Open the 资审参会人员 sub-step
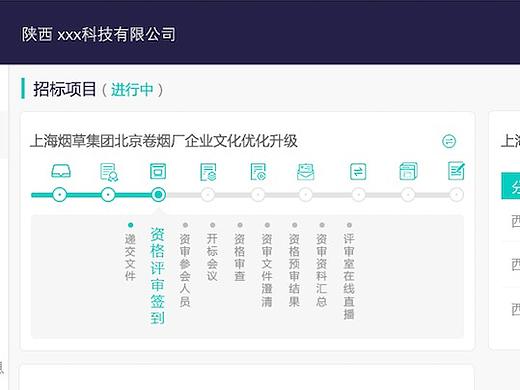 tap(185, 270)
